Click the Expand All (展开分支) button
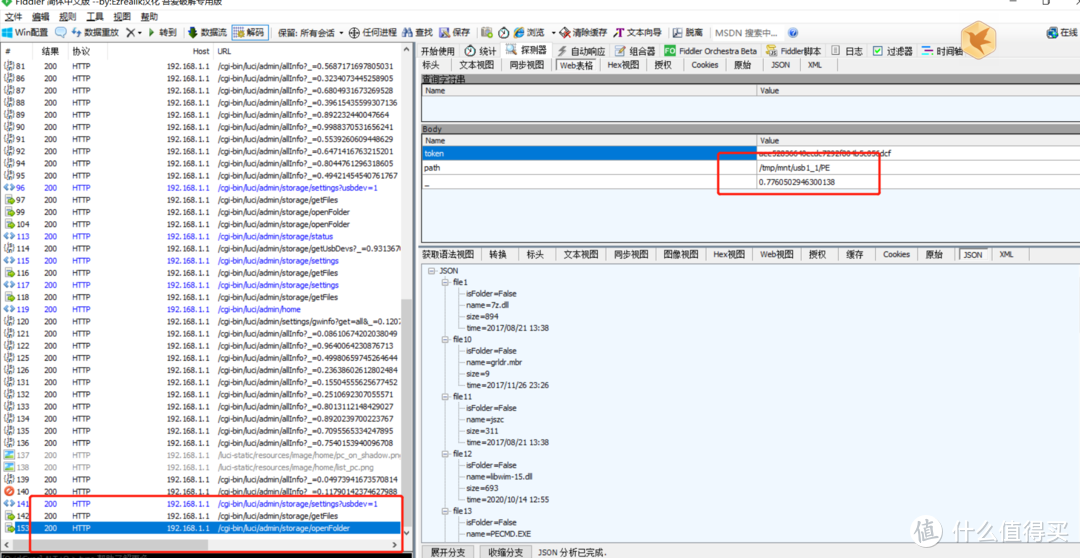This screenshot has height=558, width=1080. point(447,551)
